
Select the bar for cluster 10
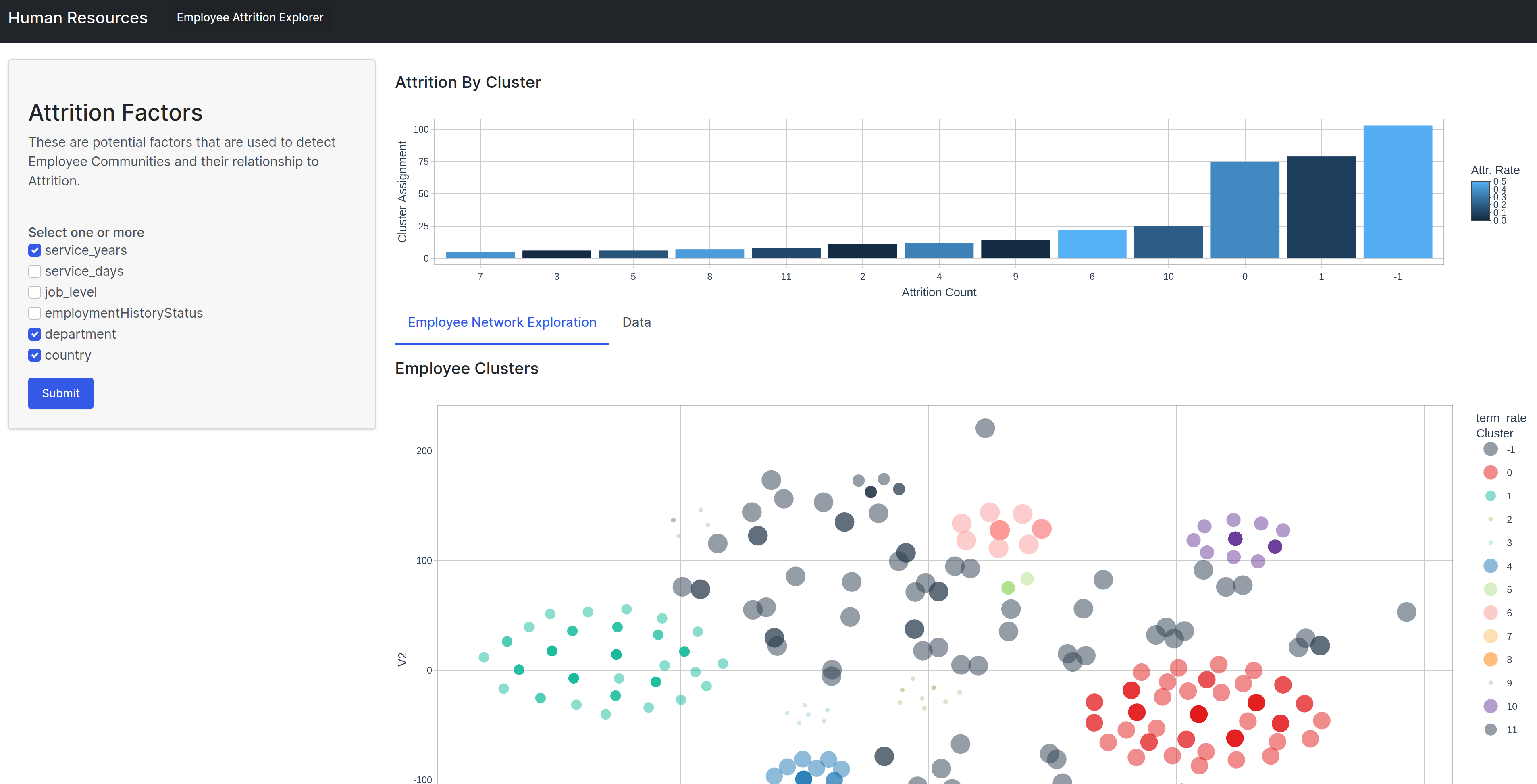tap(1168, 241)
